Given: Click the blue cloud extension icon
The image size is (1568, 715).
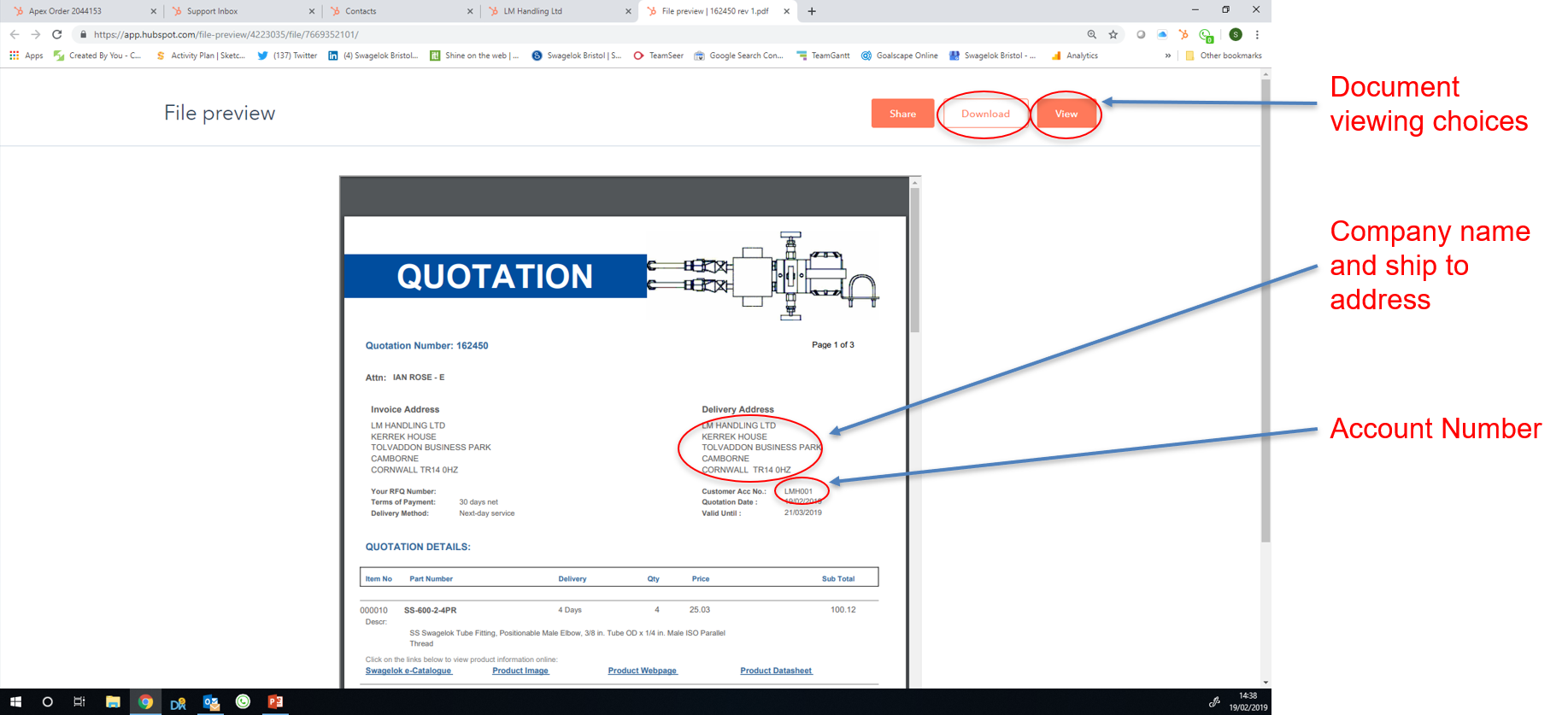Looking at the screenshot, I should pos(1162,35).
